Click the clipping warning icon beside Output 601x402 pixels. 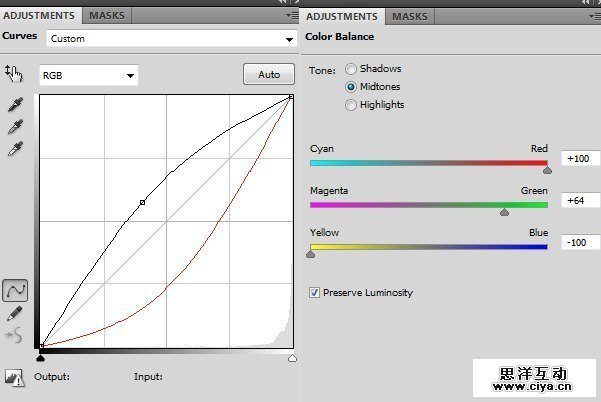pos(14,377)
